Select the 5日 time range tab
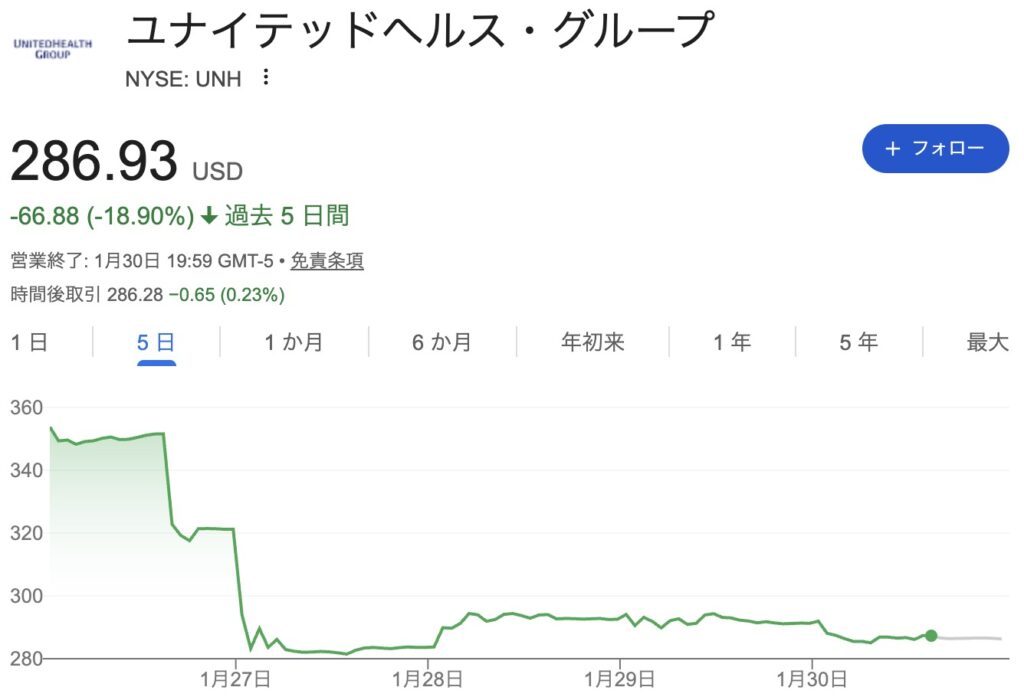 [x=156, y=343]
